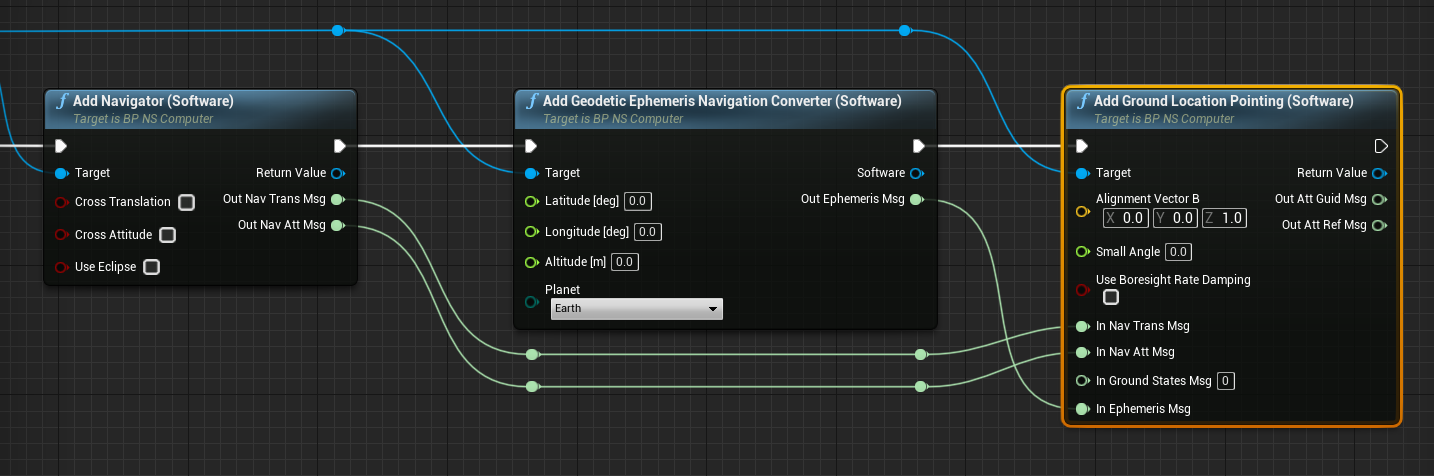Open the Planet dropdown set to Earth
The width and height of the screenshot is (1434, 476).
pyautogui.click(x=636, y=309)
